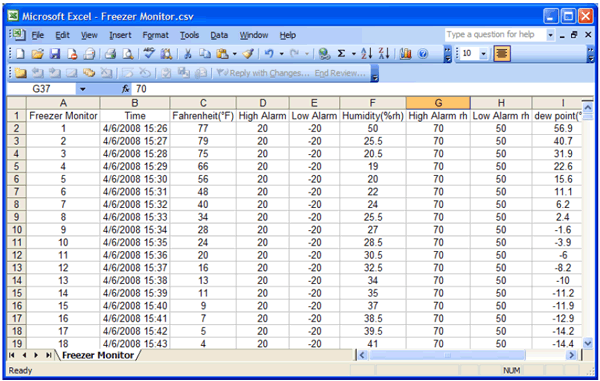Print the sheet with the printer icon
600x381 pixels.
[110, 54]
